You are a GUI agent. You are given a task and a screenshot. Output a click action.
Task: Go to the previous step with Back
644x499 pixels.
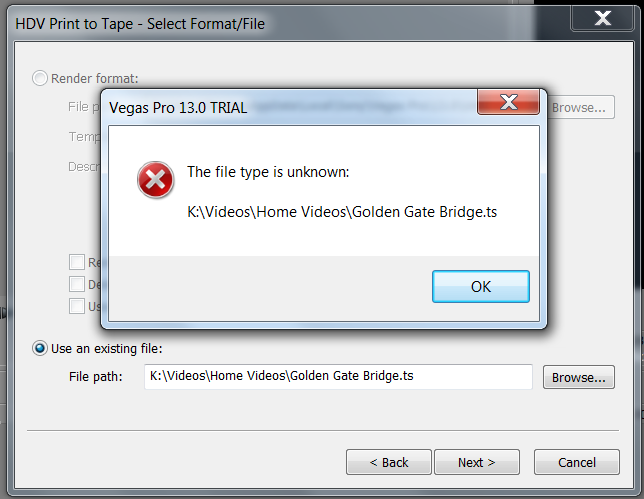(x=389, y=462)
